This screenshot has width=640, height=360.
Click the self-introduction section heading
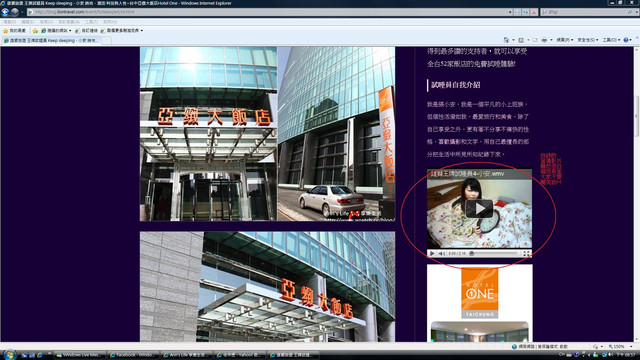tap(456, 85)
